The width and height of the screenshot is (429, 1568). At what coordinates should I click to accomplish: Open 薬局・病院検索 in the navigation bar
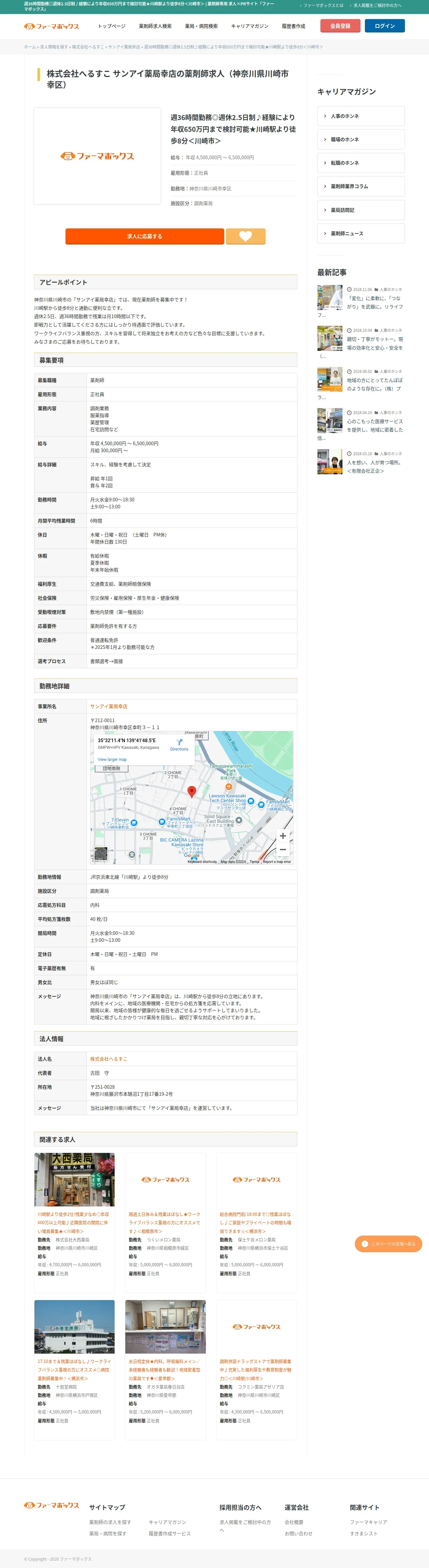click(201, 26)
